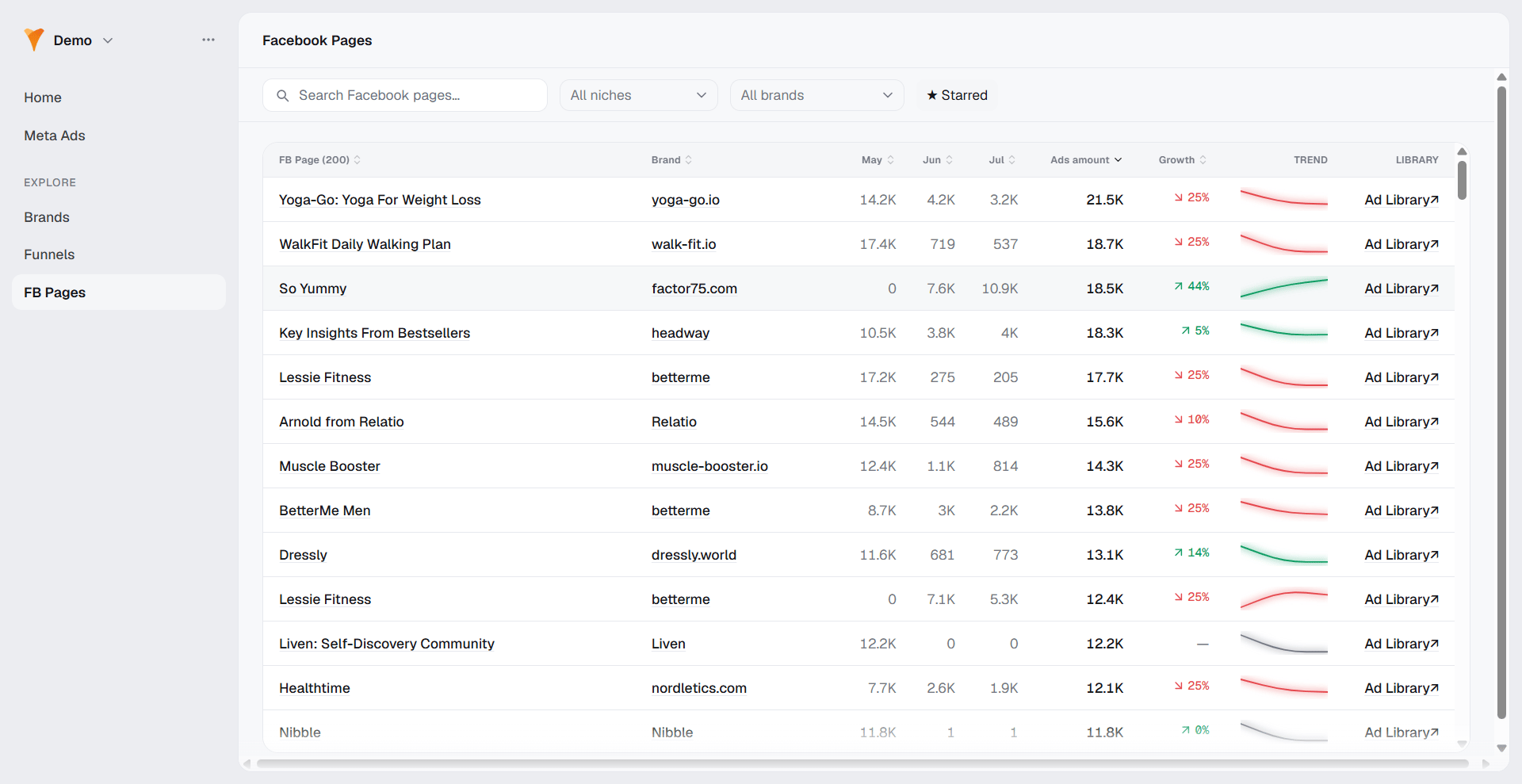Click the Dressly page name
The width and height of the screenshot is (1522, 784).
coord(303,555)
